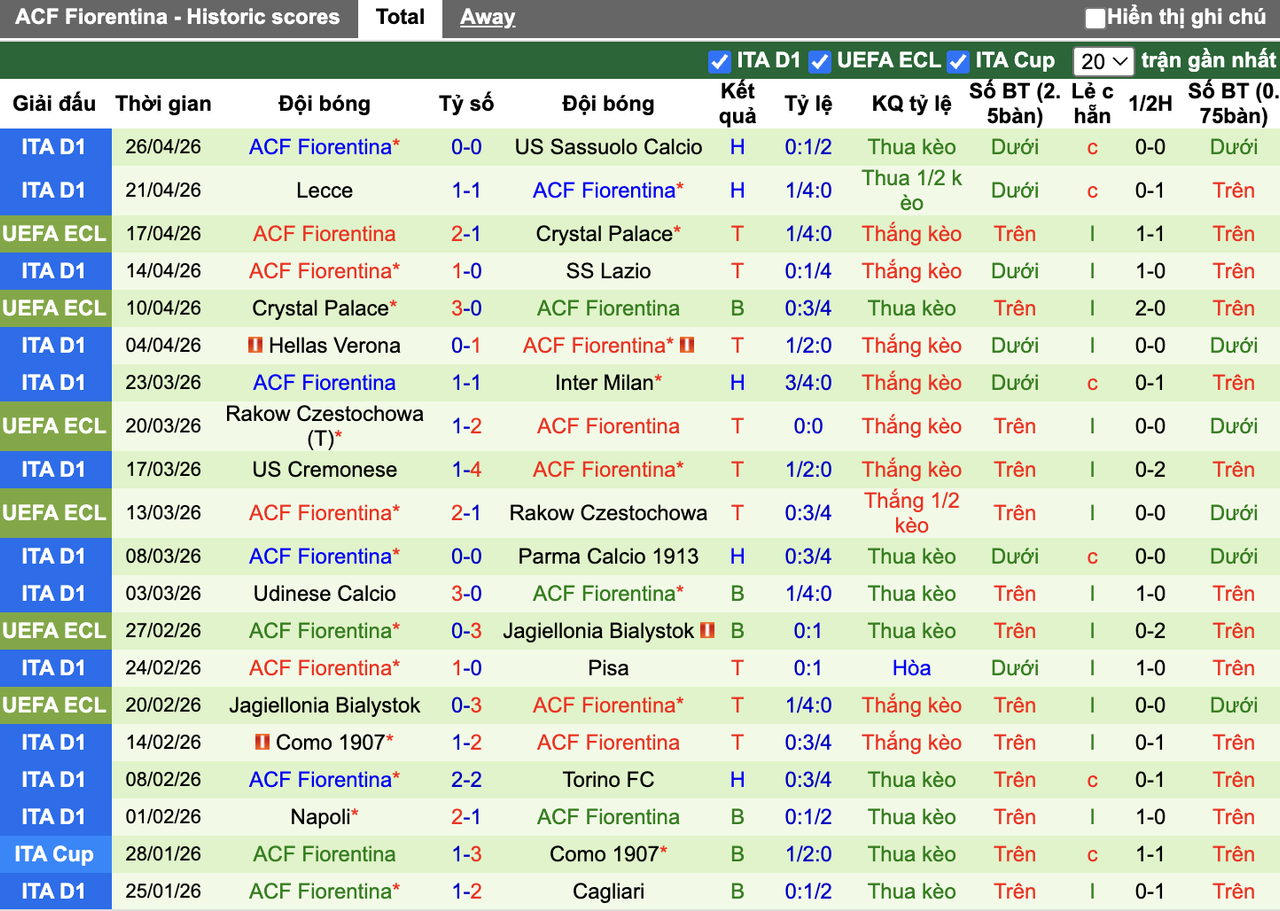The image size is (1280, 911).
Task: Open the 1-2 score of the Cagliari match
Action: 466,892
